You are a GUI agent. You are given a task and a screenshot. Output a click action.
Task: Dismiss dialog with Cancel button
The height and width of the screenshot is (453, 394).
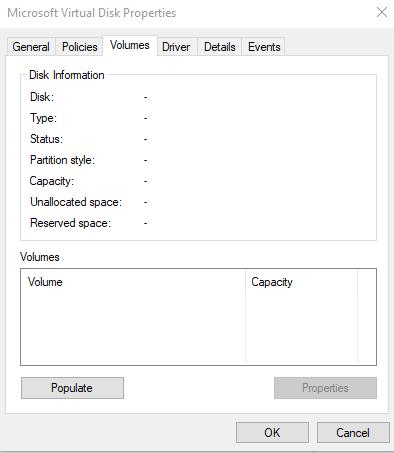coord(353,433)
